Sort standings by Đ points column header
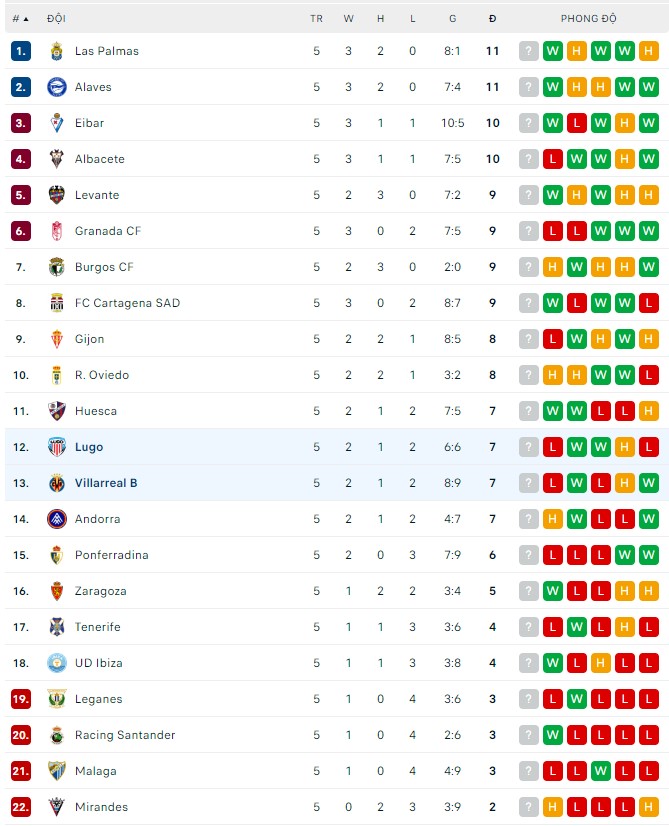669x826 pixels. point(492,18)
